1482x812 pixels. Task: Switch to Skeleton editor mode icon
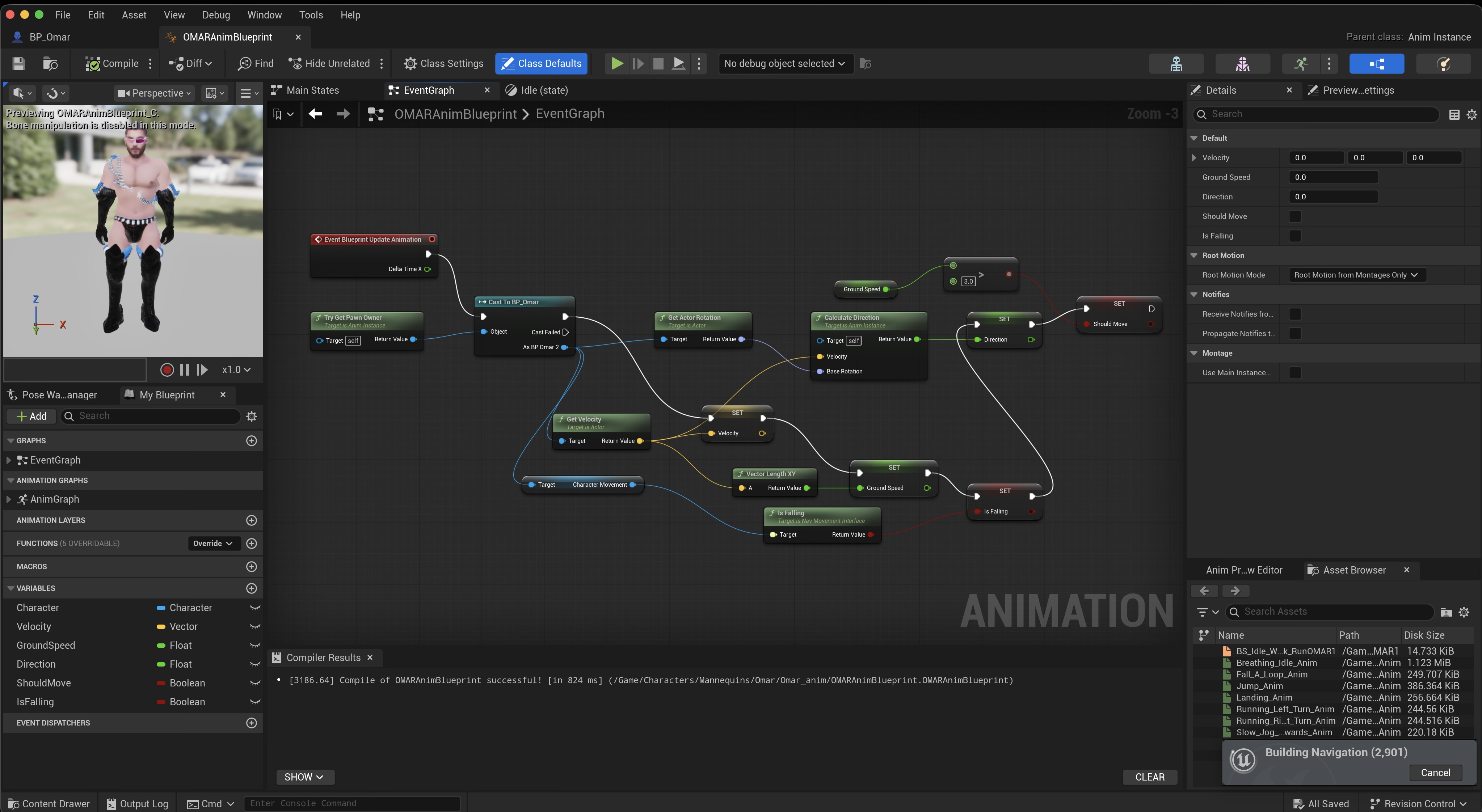[1176, 63]
